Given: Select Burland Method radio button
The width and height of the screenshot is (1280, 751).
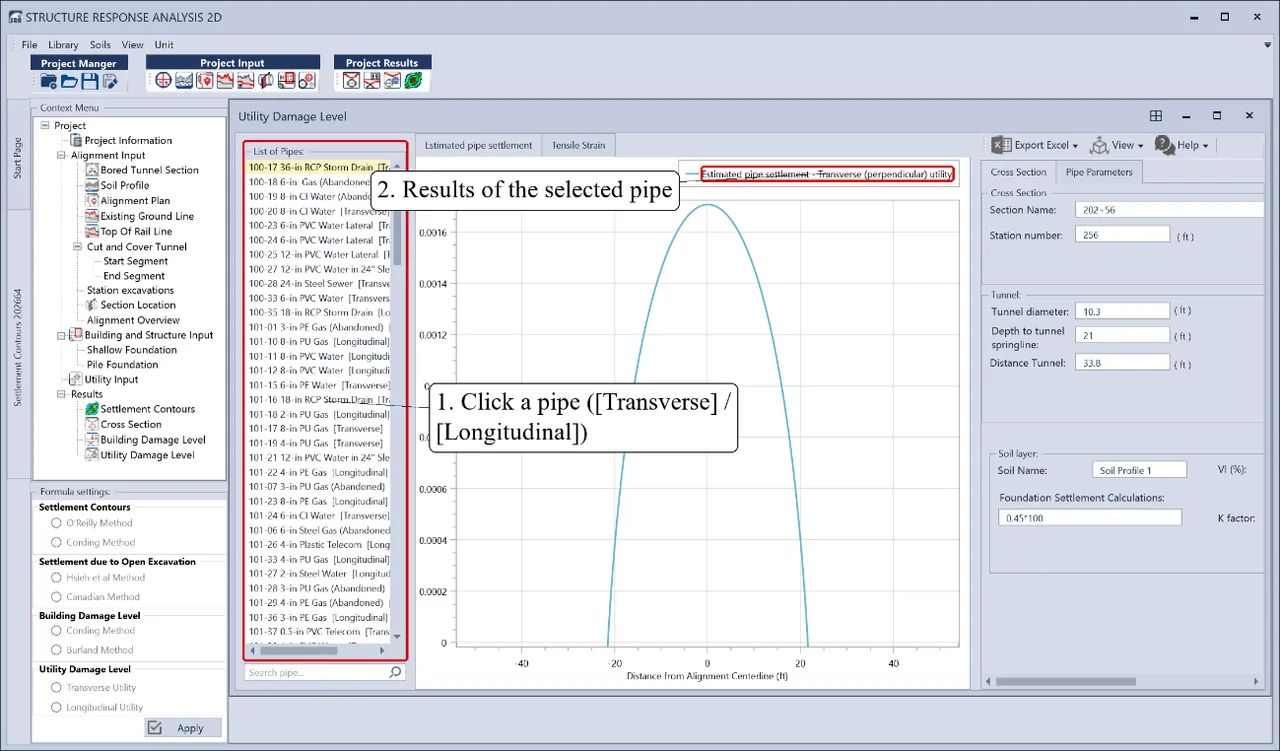Looking at the screenshot, I should coord(57,650).
